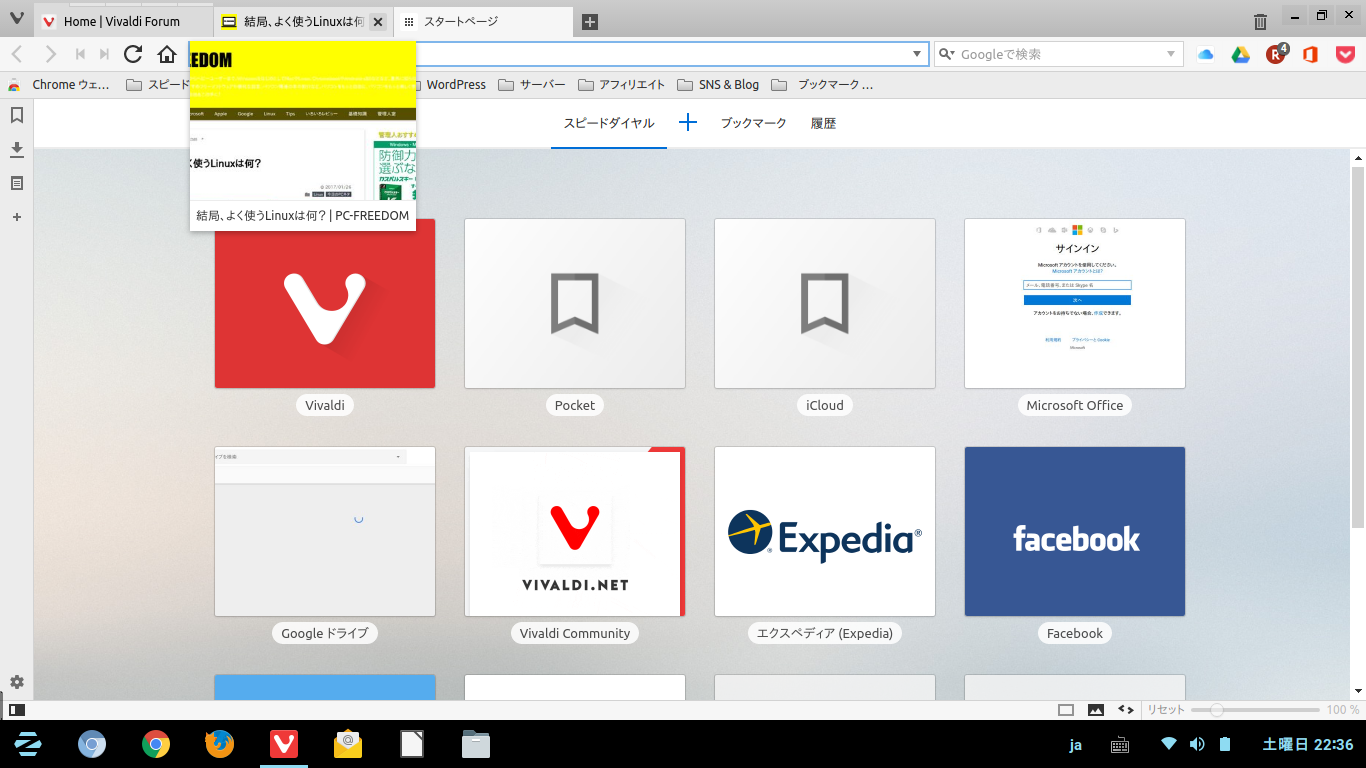The height and width of the screenshot is (768, 1366).
Task: Toggle image loading in status bar
Action: click(1096, 710)
